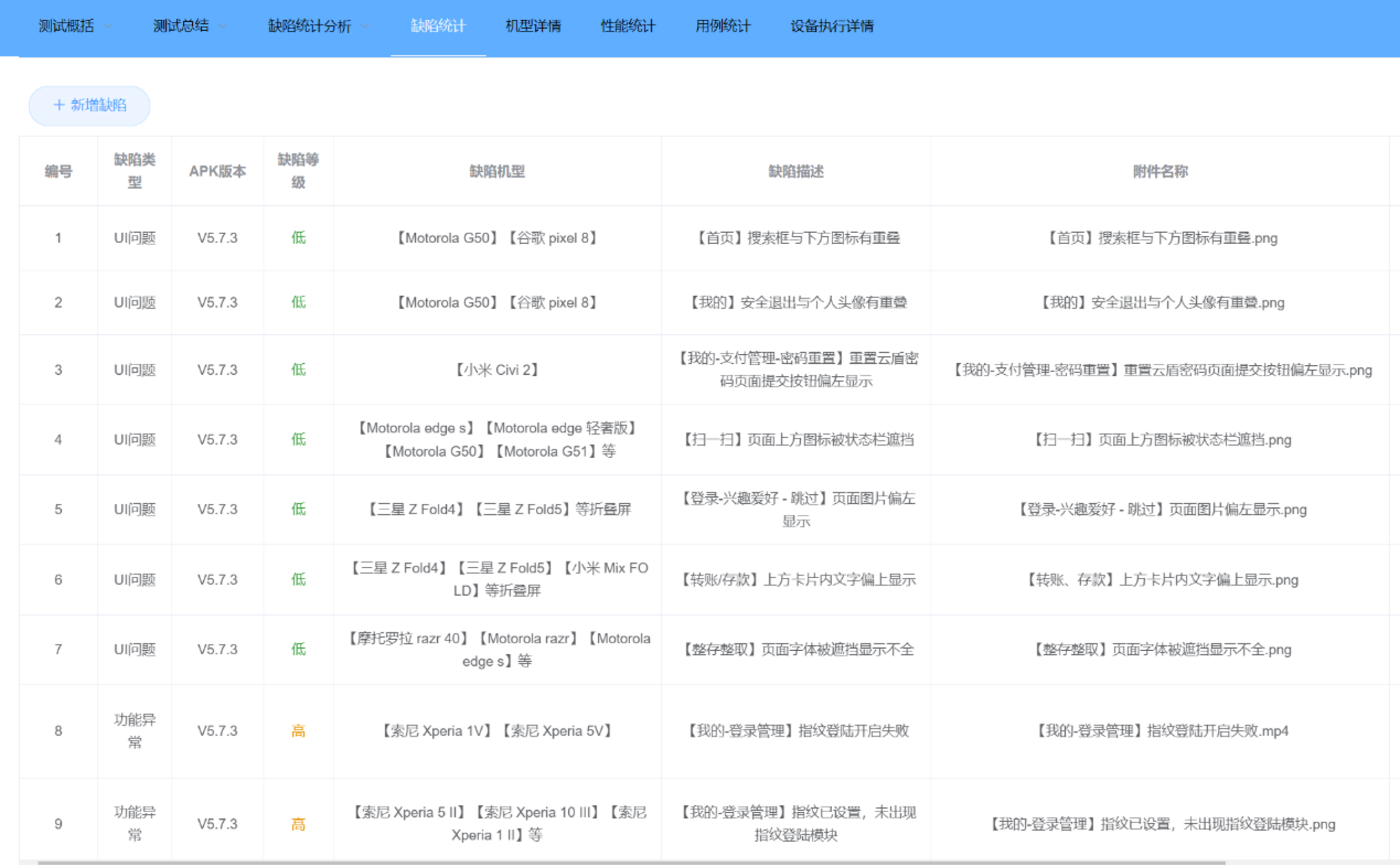Click the horizontal scrollbar at table bottom
The image size is (1400, 865).
click(x=630, y=862)
